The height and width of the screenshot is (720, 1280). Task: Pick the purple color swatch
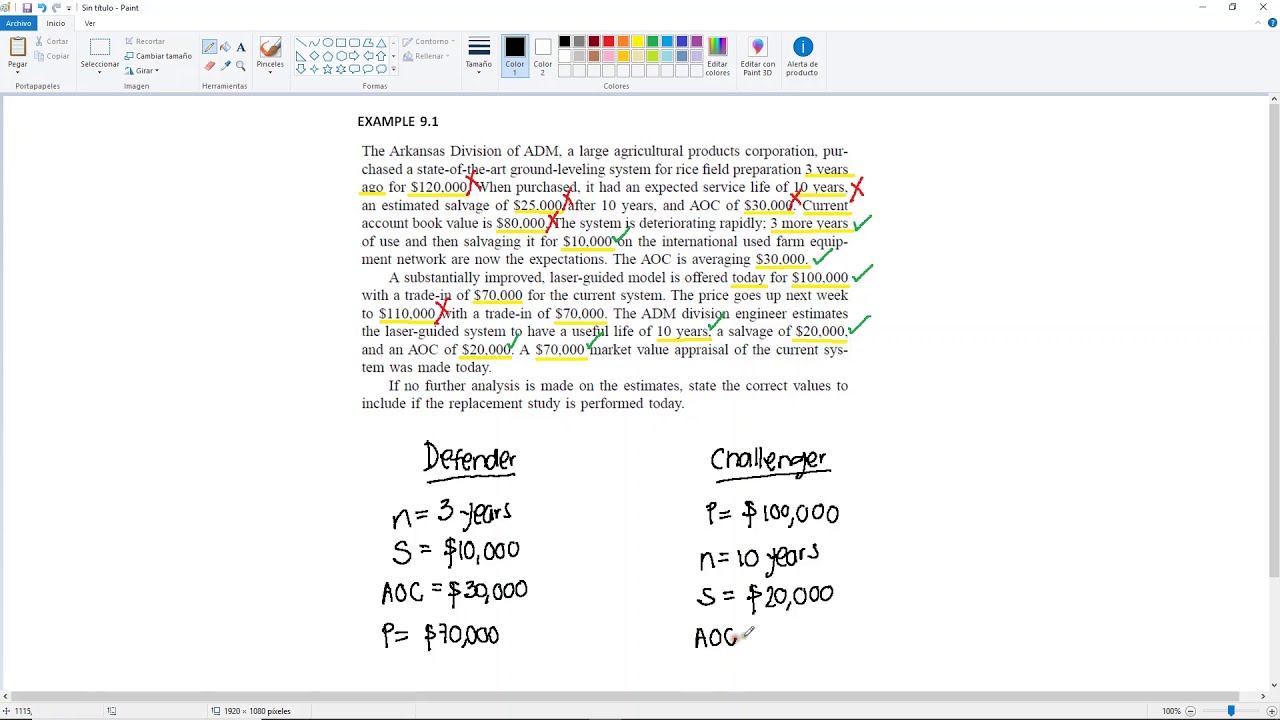pos(697,42)
